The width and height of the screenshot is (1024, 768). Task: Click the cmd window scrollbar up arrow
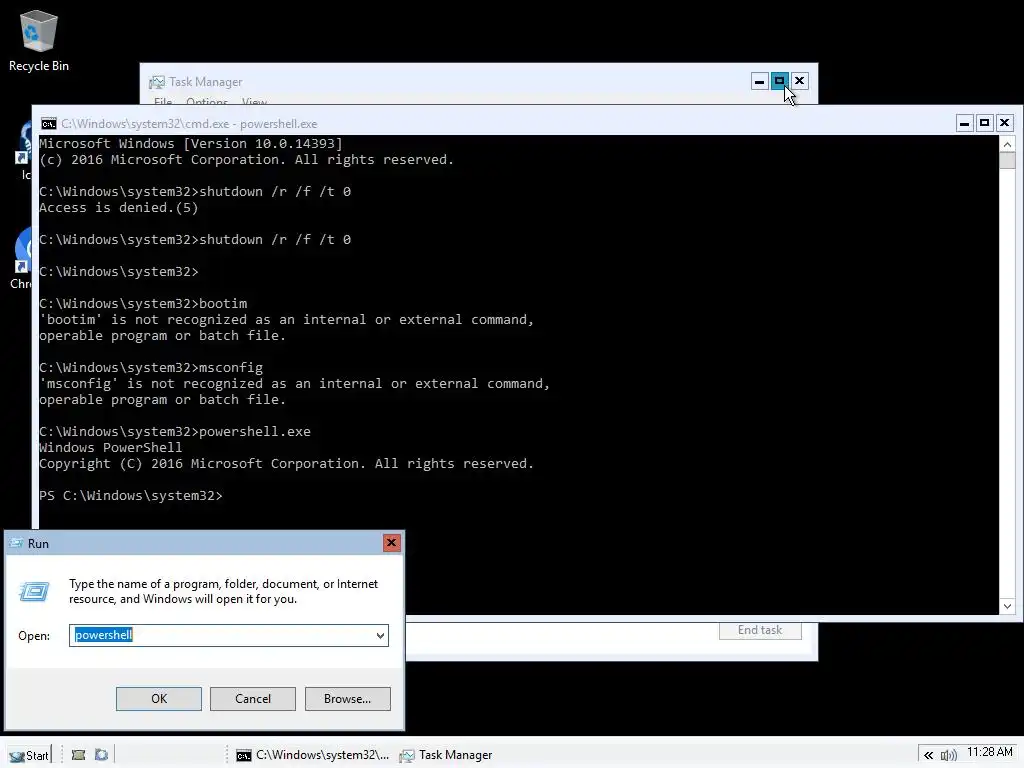[1007, 144]
